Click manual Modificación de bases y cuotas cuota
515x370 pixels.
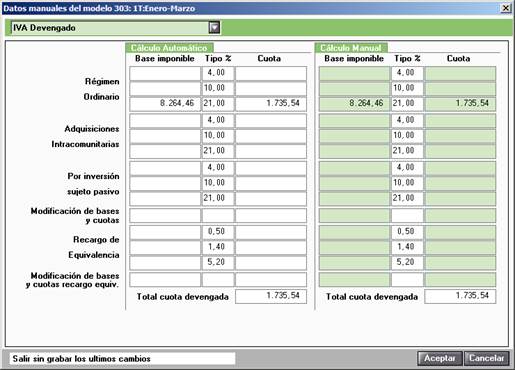coord(460,215)
